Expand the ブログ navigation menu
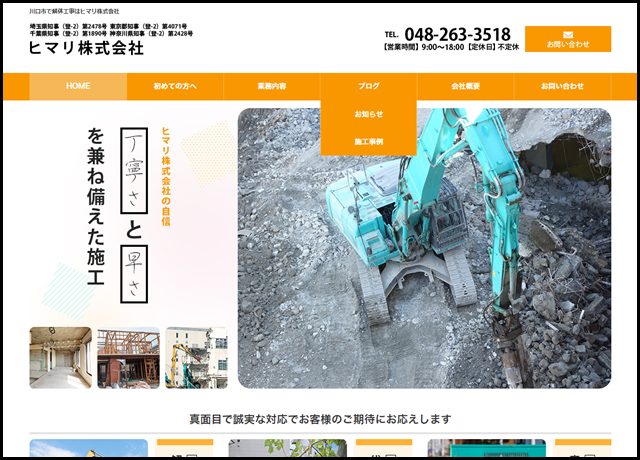Viewport: 640px width, 460px height. tap(368, 87)
